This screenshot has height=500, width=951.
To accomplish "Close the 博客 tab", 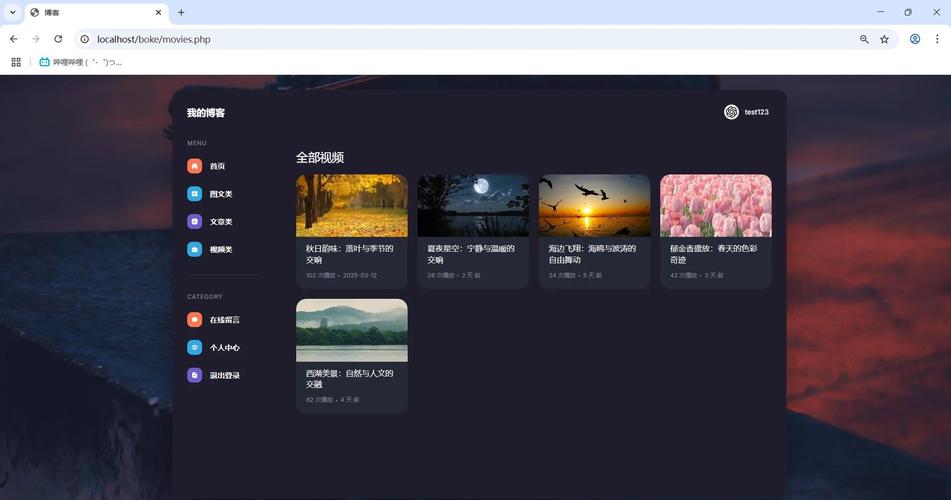I will 158,12.
